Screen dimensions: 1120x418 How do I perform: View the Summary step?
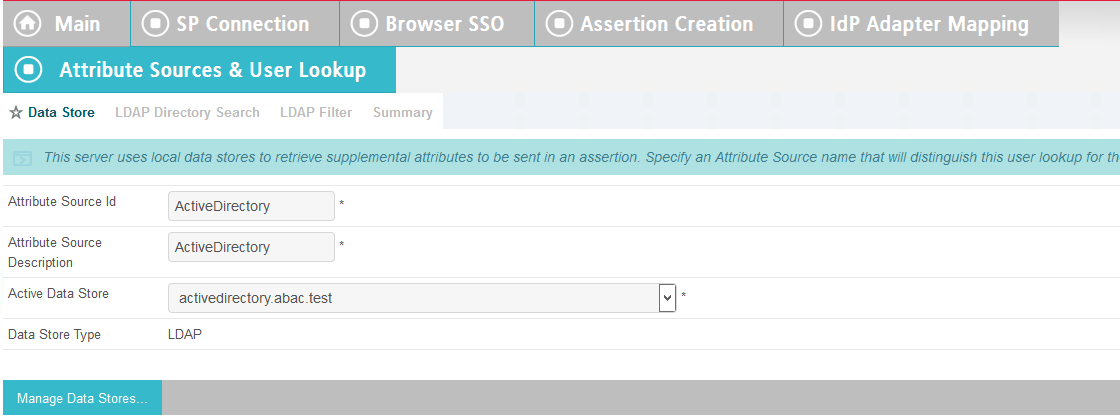[403, 112]
